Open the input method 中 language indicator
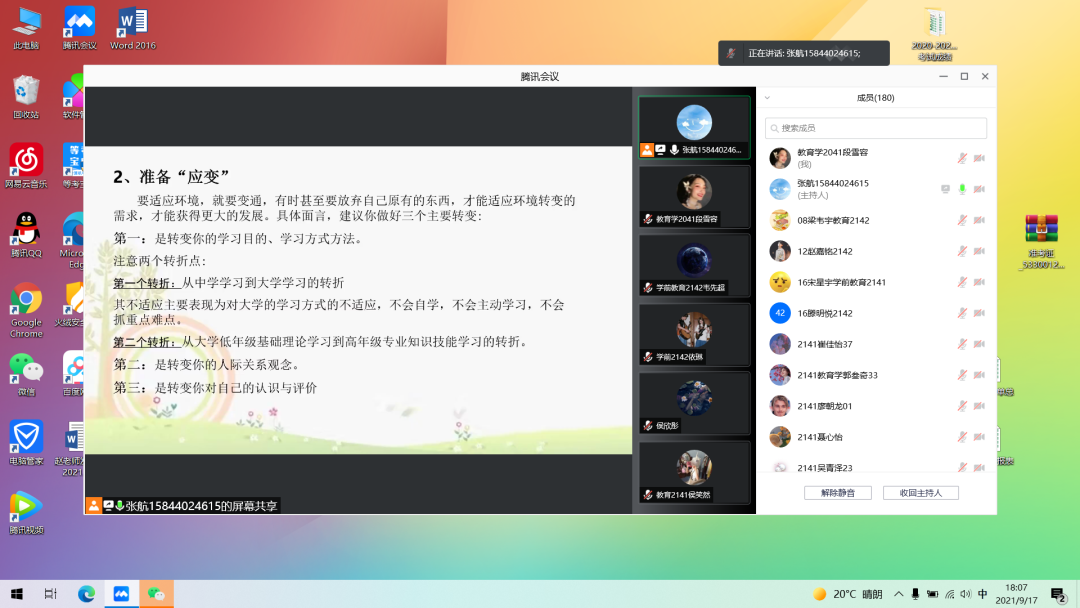The image size is (1080, 608). point(983,594)
